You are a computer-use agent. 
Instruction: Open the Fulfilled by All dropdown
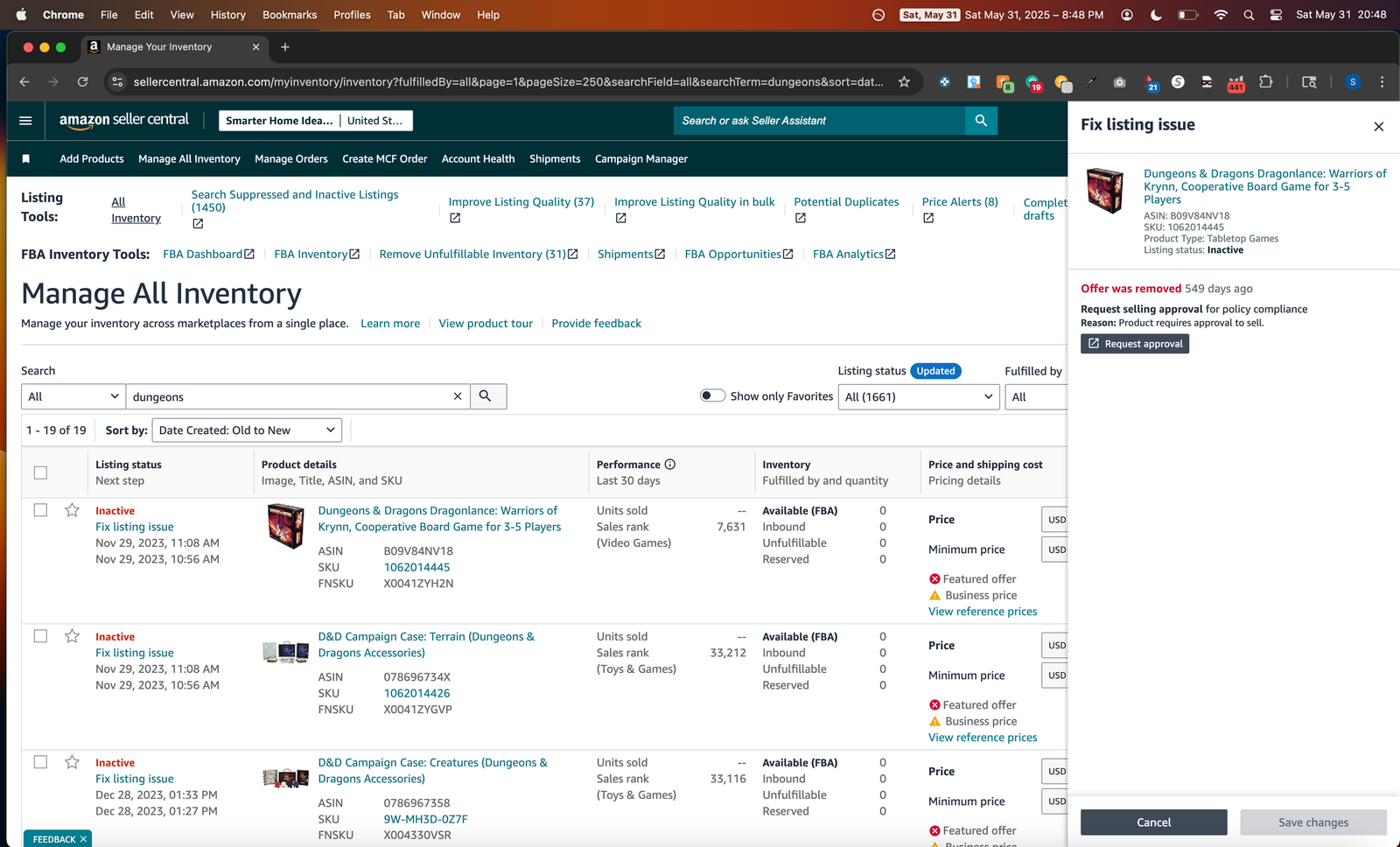1037,396
